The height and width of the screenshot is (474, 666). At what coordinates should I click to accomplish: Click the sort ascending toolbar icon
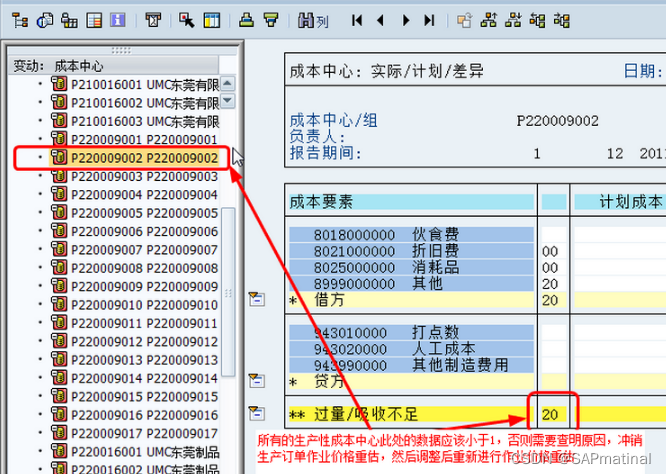tap(246, 20)
